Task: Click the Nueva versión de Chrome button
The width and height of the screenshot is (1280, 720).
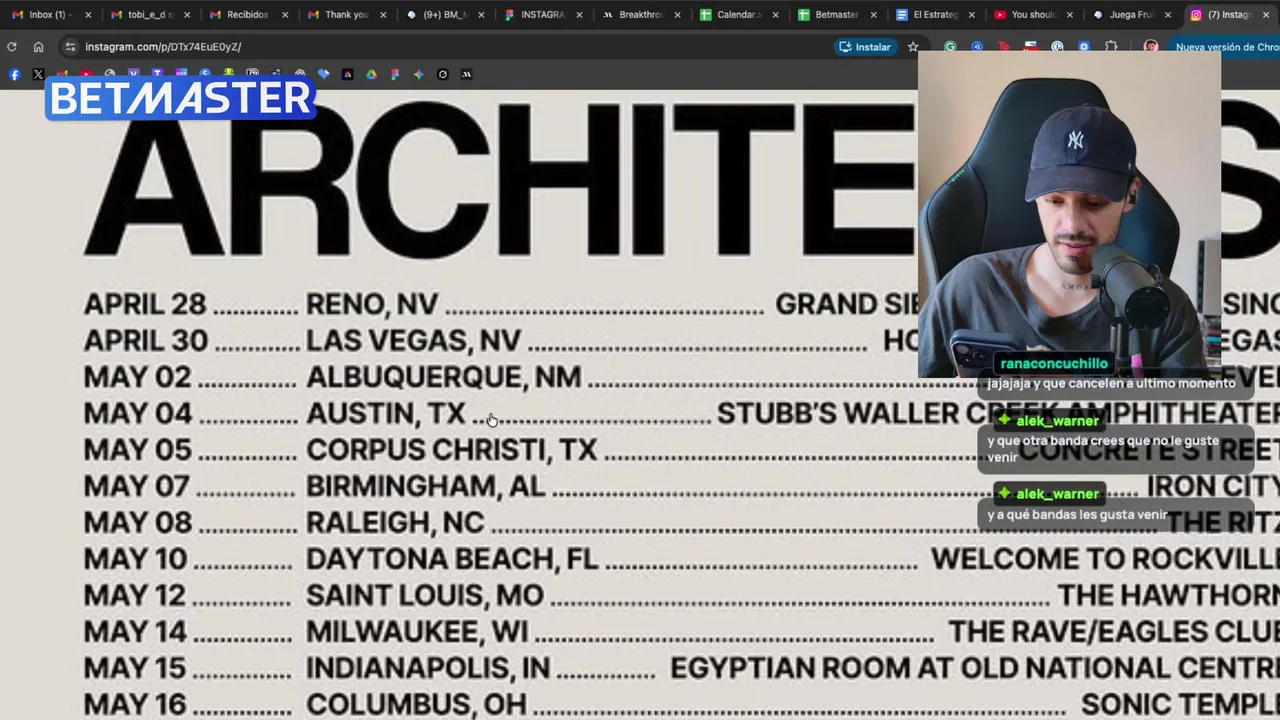Action: [x=1223, y=46]
